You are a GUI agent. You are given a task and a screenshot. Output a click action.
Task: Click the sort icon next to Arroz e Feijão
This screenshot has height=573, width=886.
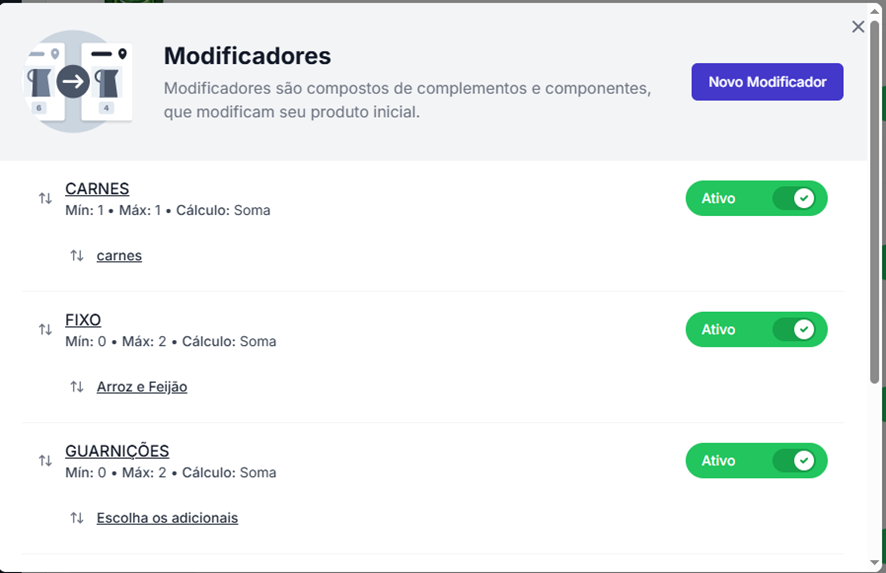pyautogui.click(x=77, y=386)
